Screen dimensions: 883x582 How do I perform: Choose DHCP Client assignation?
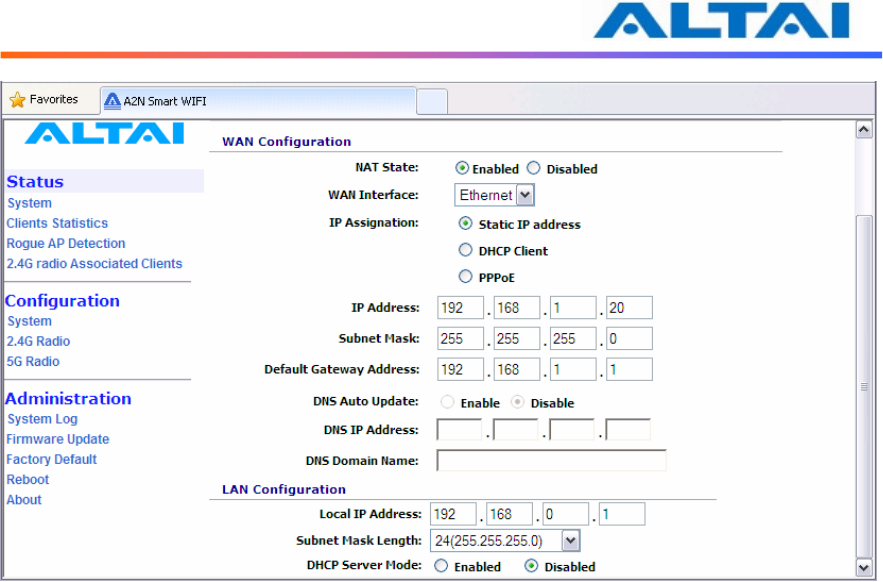[x=465, y=250]
